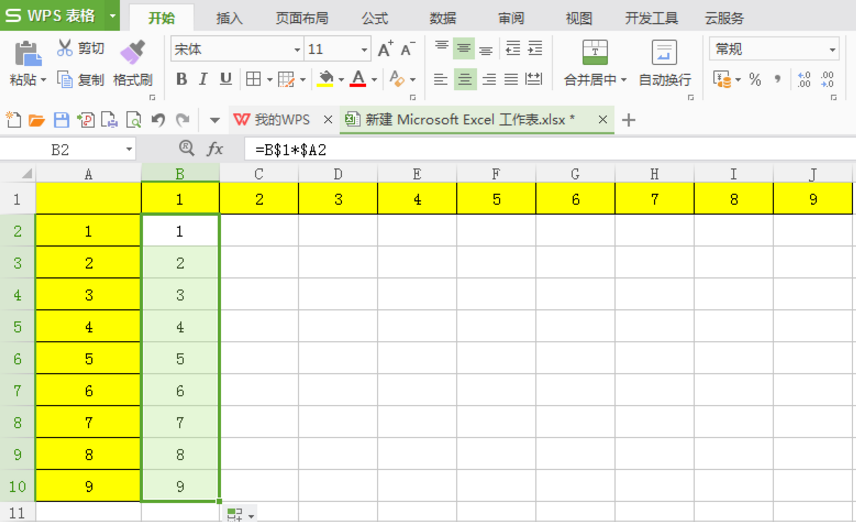Click the fx insert function button
Viewport: 856px width, 522px height.
click(x=215, y=149)
